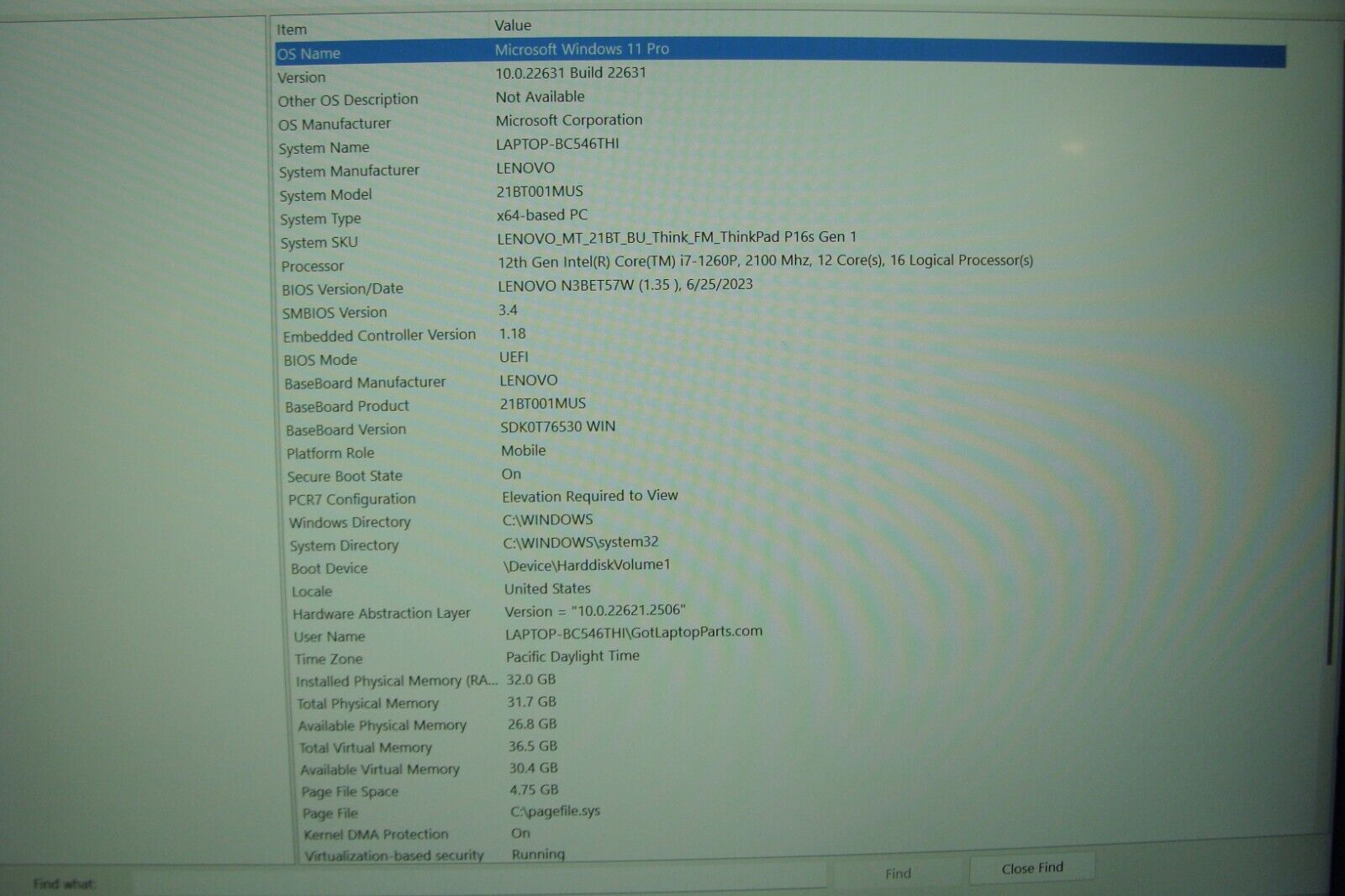
Task: Click the value SDK0T76530 WIN
Action: tap(558, 427)
